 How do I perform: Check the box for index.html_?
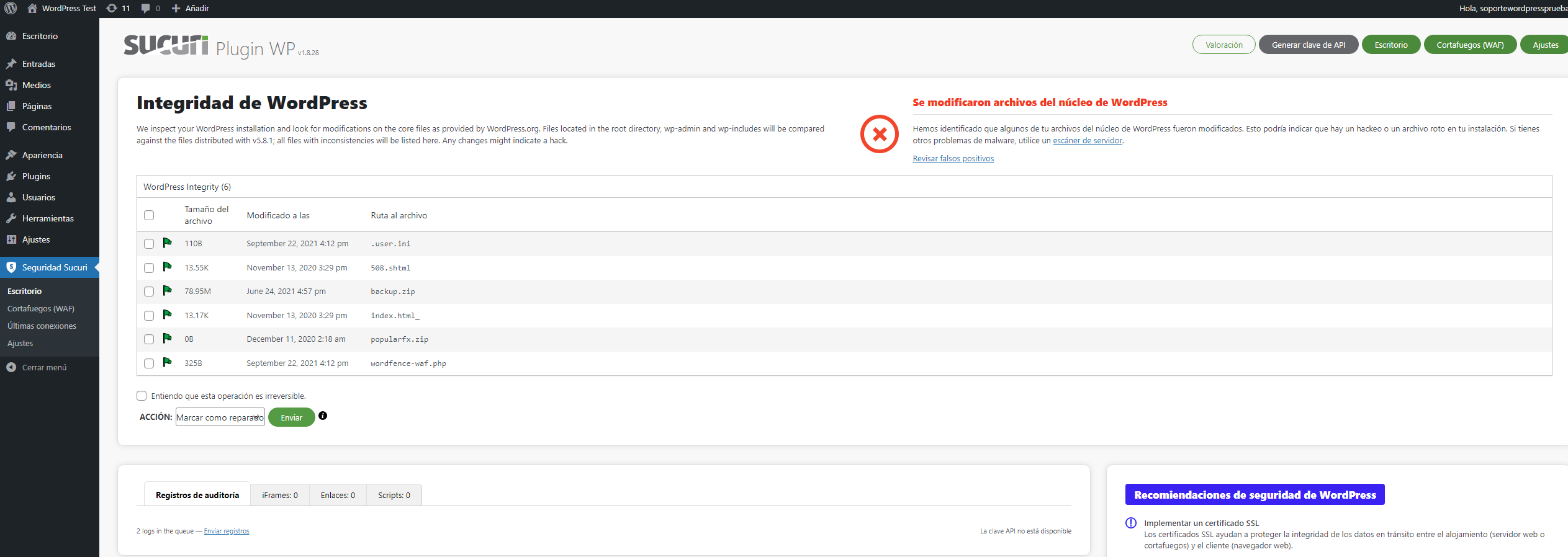pos(149,316)
